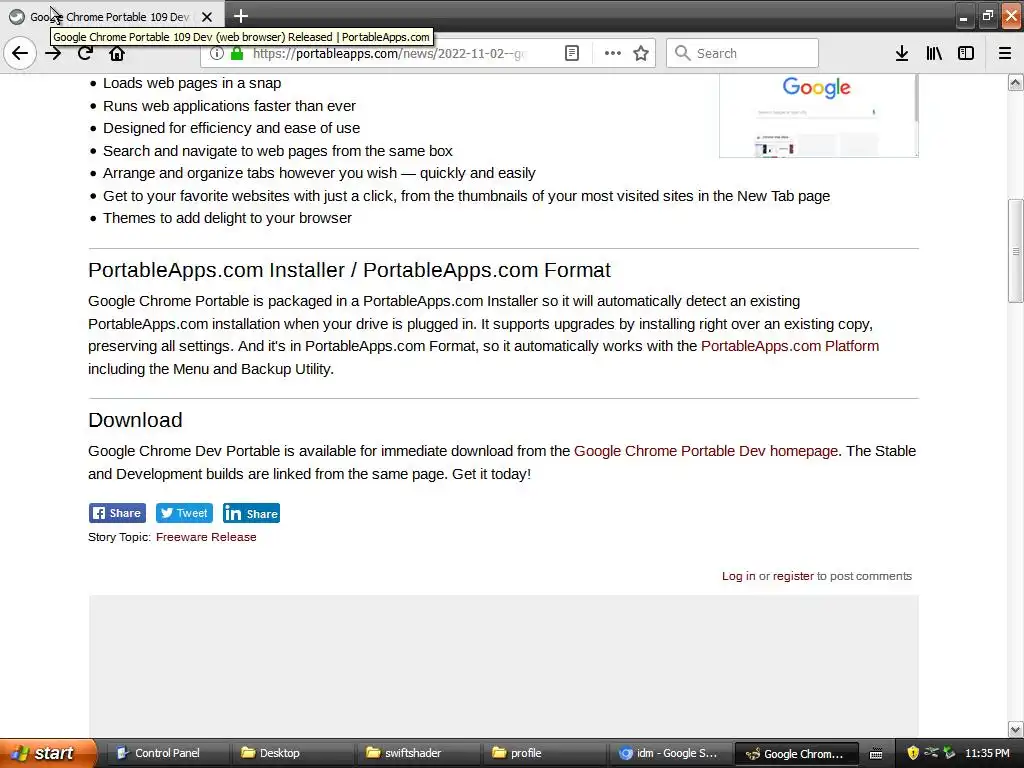
Task: Focus the Search box in toolbar
Action: click(x=743, y=54)
